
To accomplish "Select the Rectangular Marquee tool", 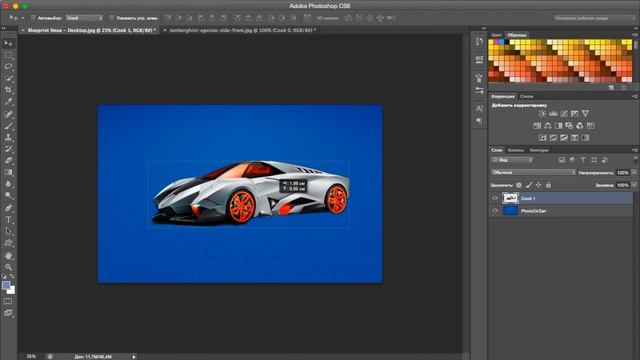I will click(8, 55).
